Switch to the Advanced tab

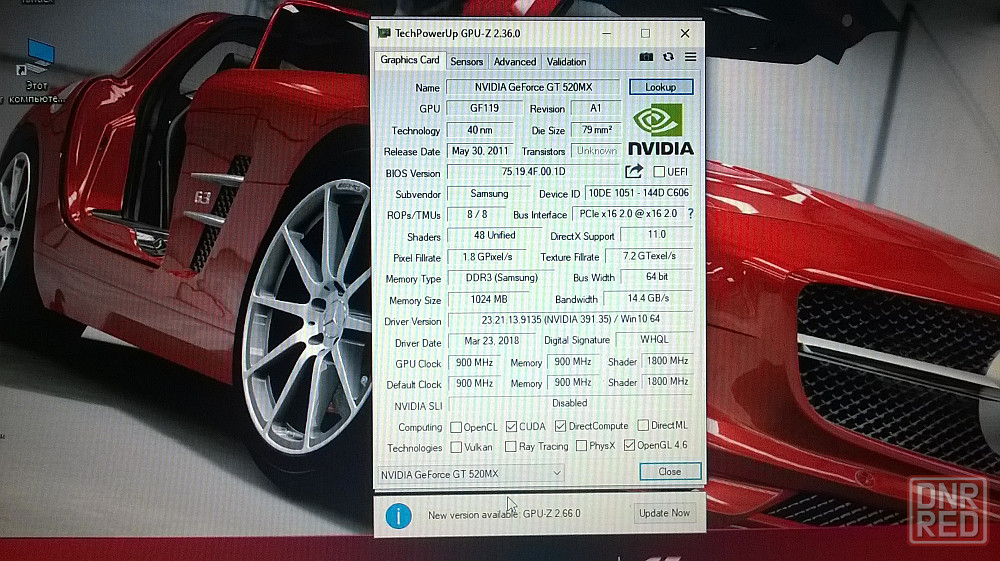coord(515,62)
